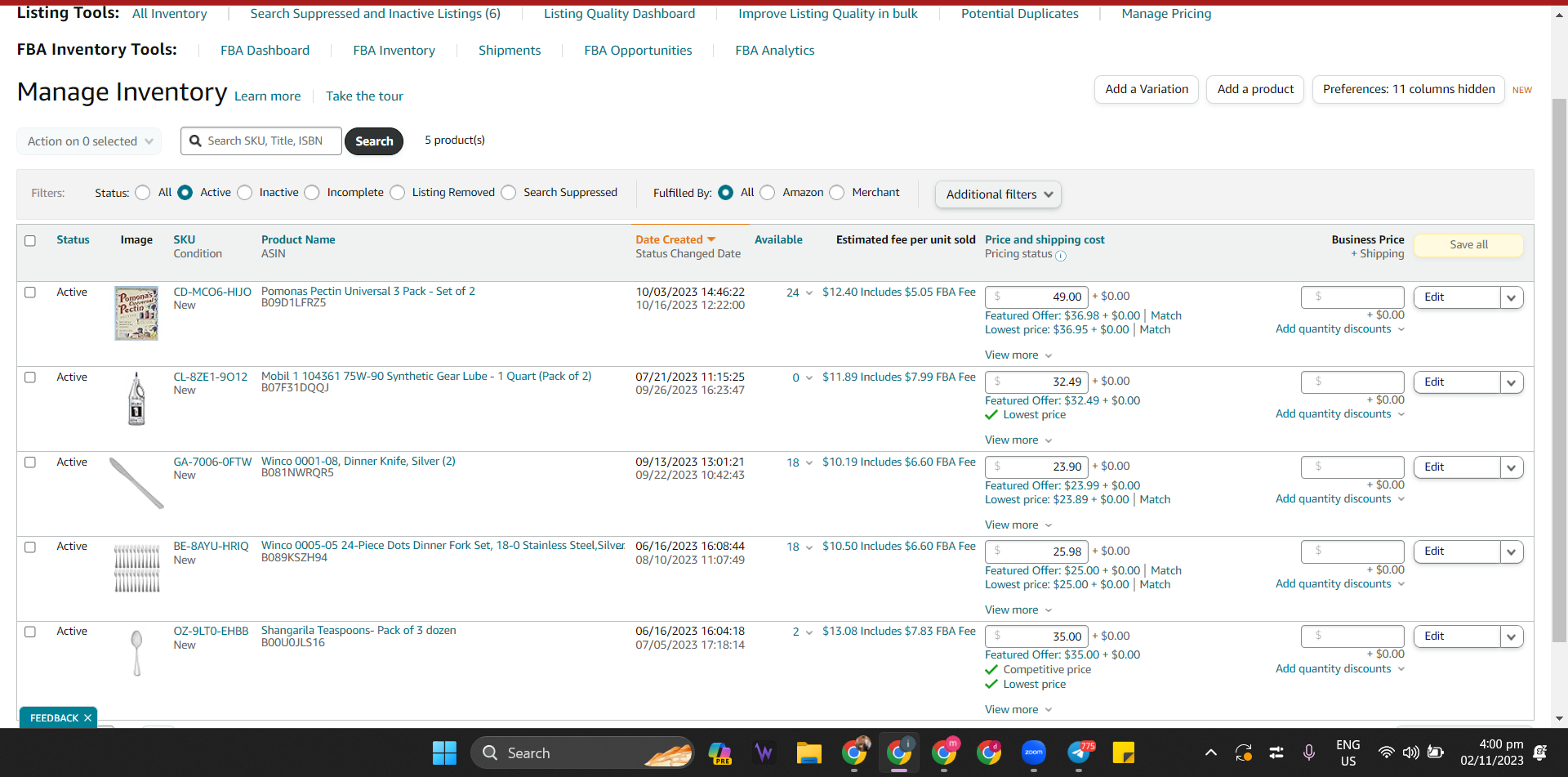Open the notification bell in the taskbar
The image size is (1568, 777).
pyautogui.click(x=1540, y=752)
